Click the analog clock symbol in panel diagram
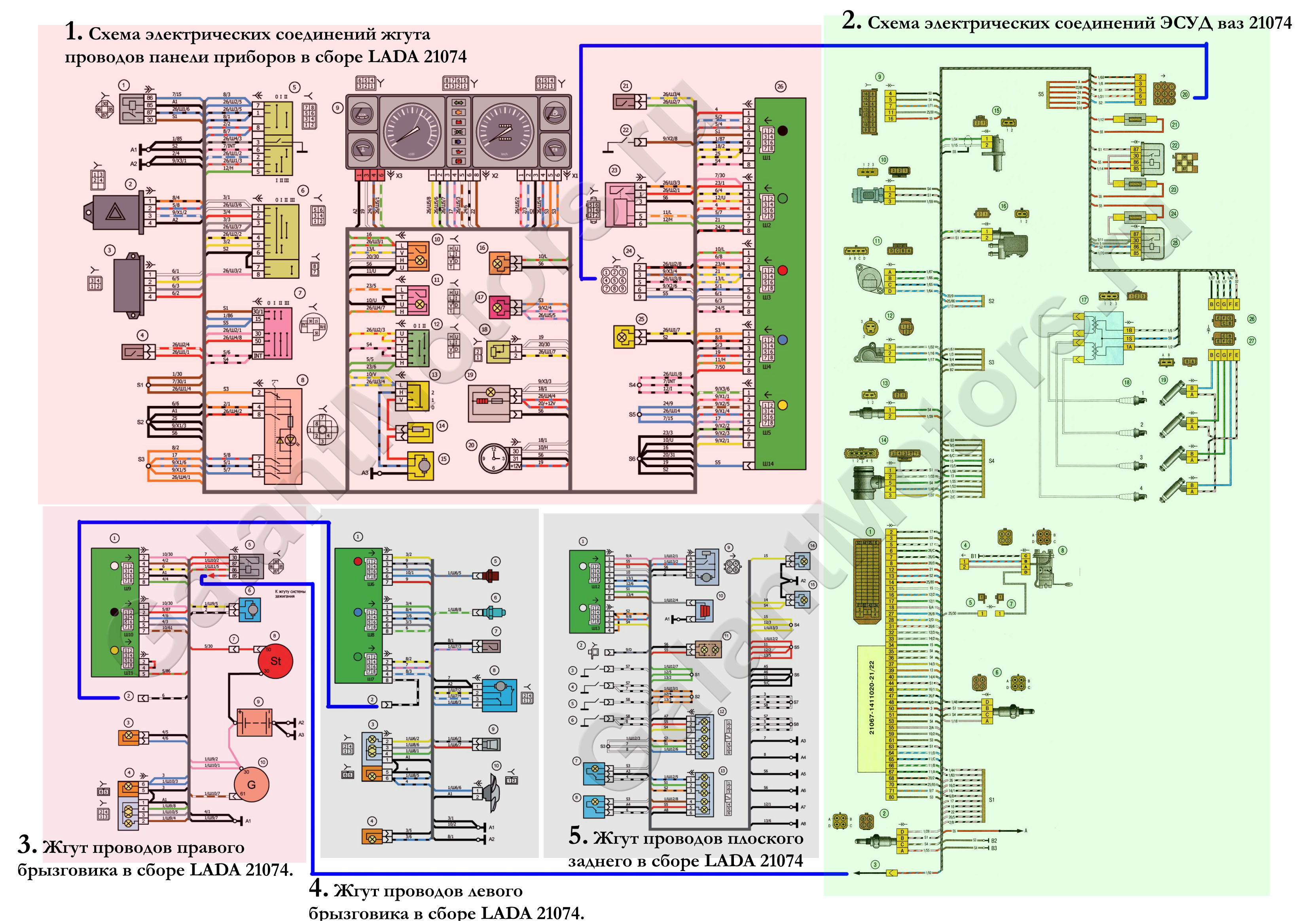This screenshot has height=924, width=1304. (494, 458)
